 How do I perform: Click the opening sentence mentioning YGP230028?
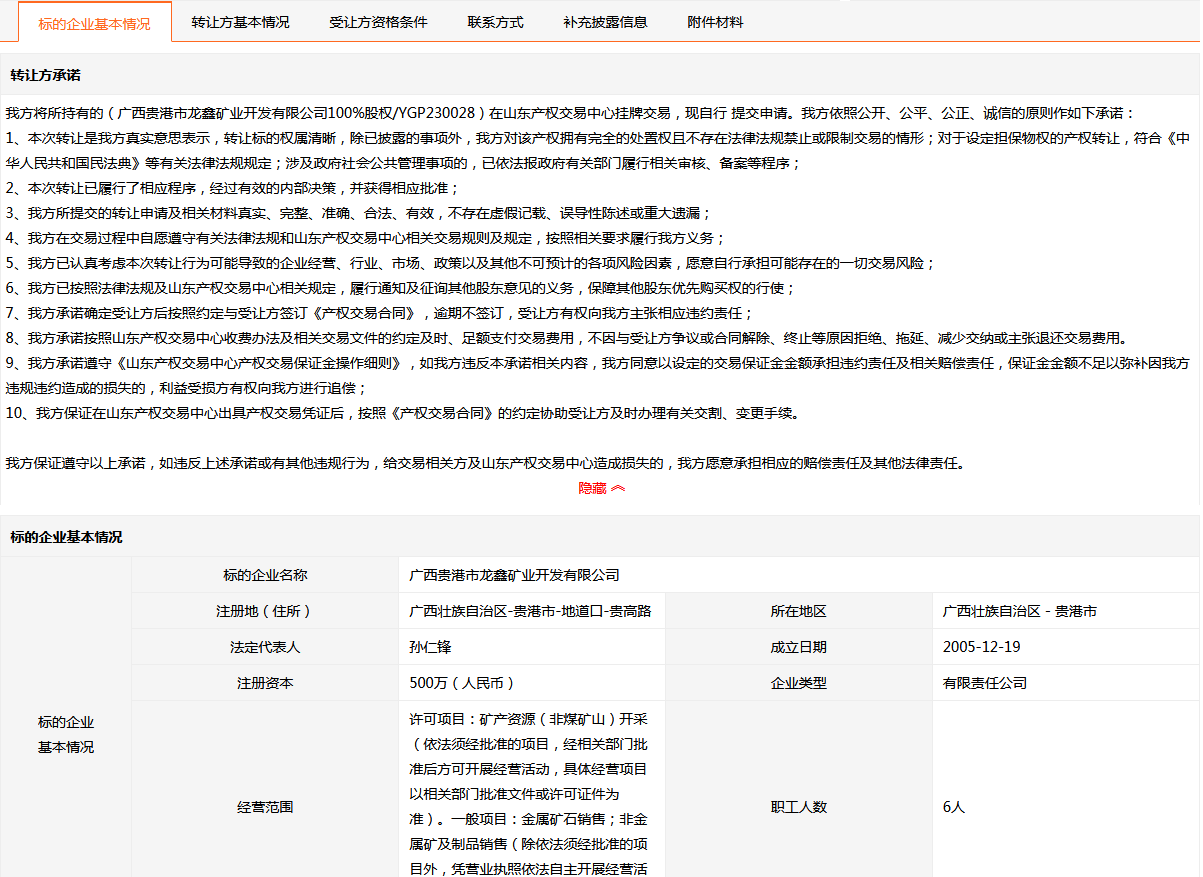pyautogui.click(x=570, y=113)
